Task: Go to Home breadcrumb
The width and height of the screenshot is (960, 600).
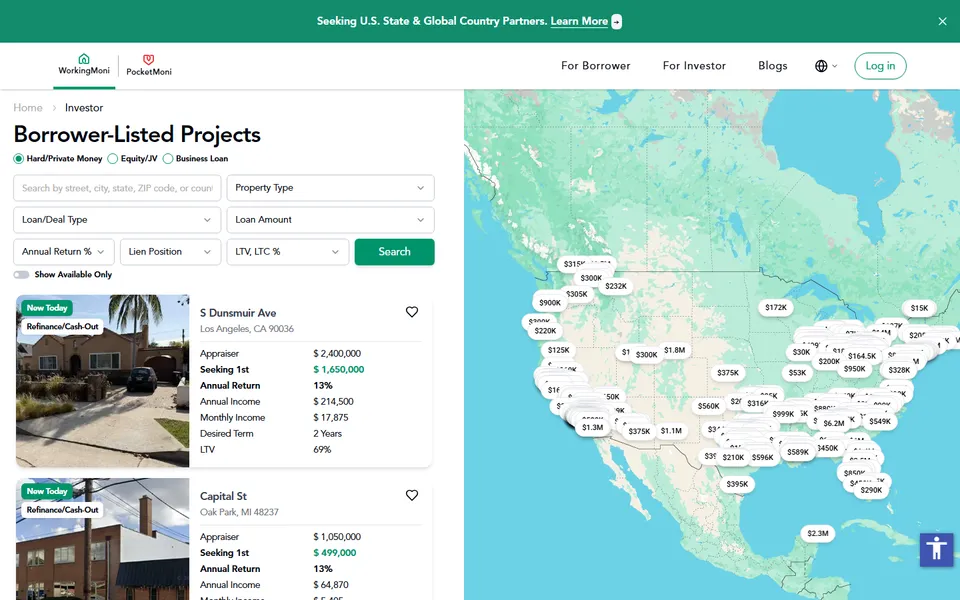Action: coord(28,108)
